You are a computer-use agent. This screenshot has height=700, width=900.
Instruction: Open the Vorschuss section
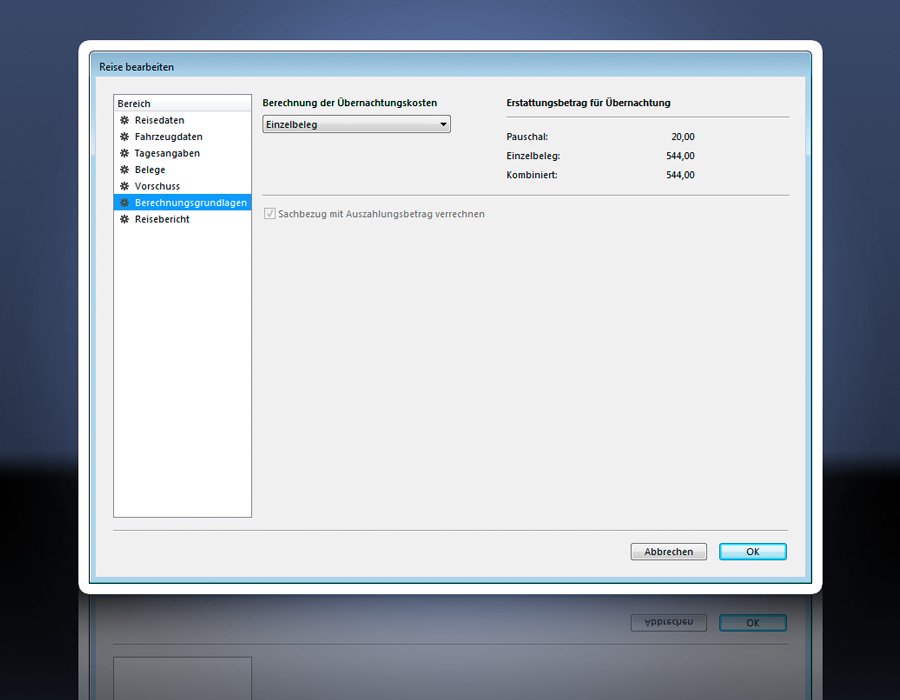pyautogui.click(x=183, y=186)
